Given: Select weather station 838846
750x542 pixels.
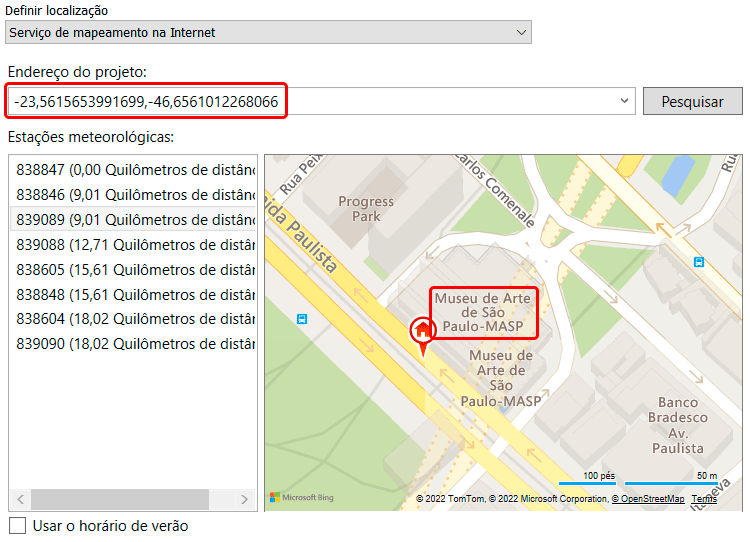Looking at the screenshot, I should pyautogui.click(x=134, y=195).
